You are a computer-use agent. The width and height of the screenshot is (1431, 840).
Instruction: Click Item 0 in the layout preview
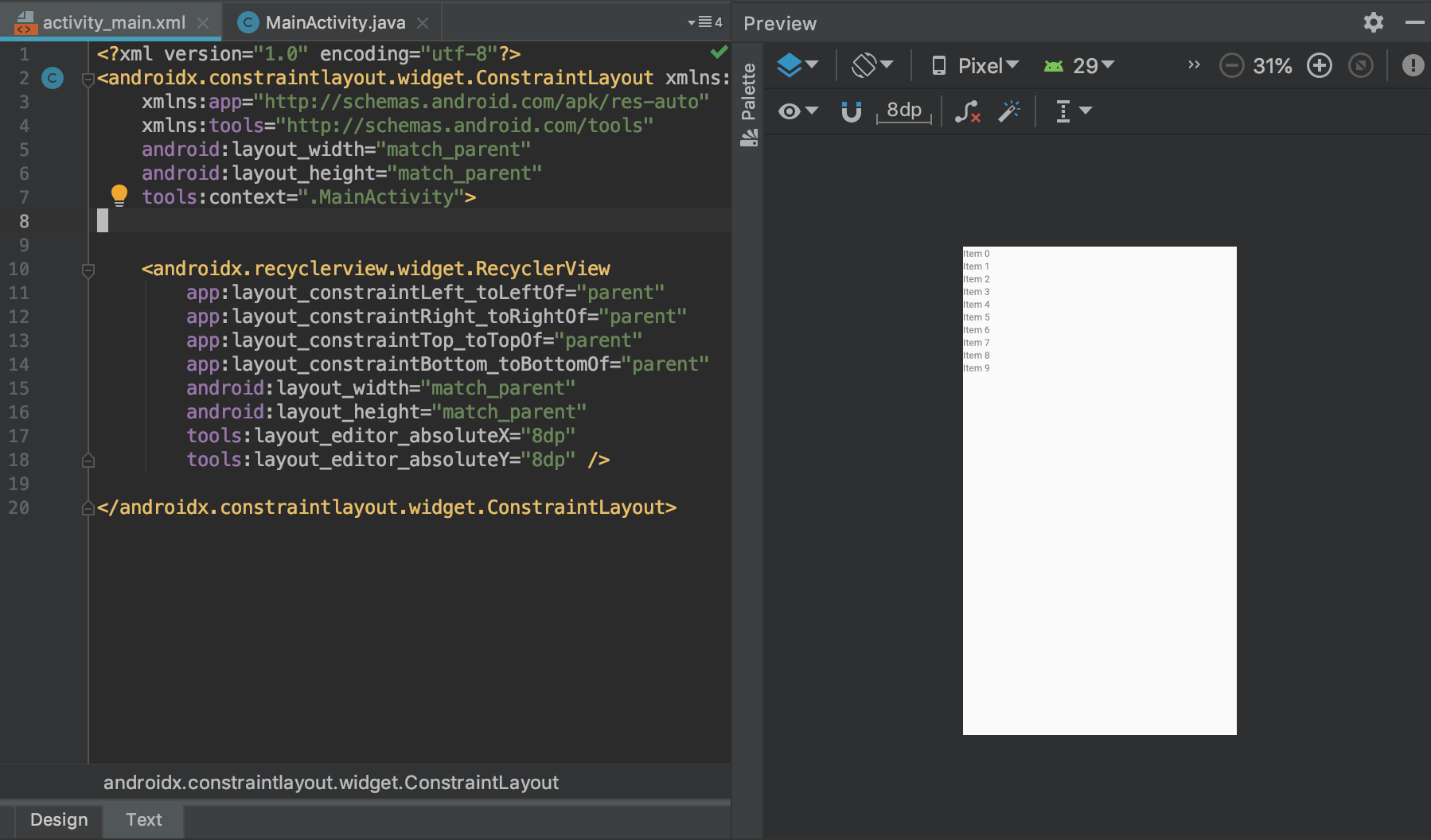pyautogui.click(x=977, y=254)
